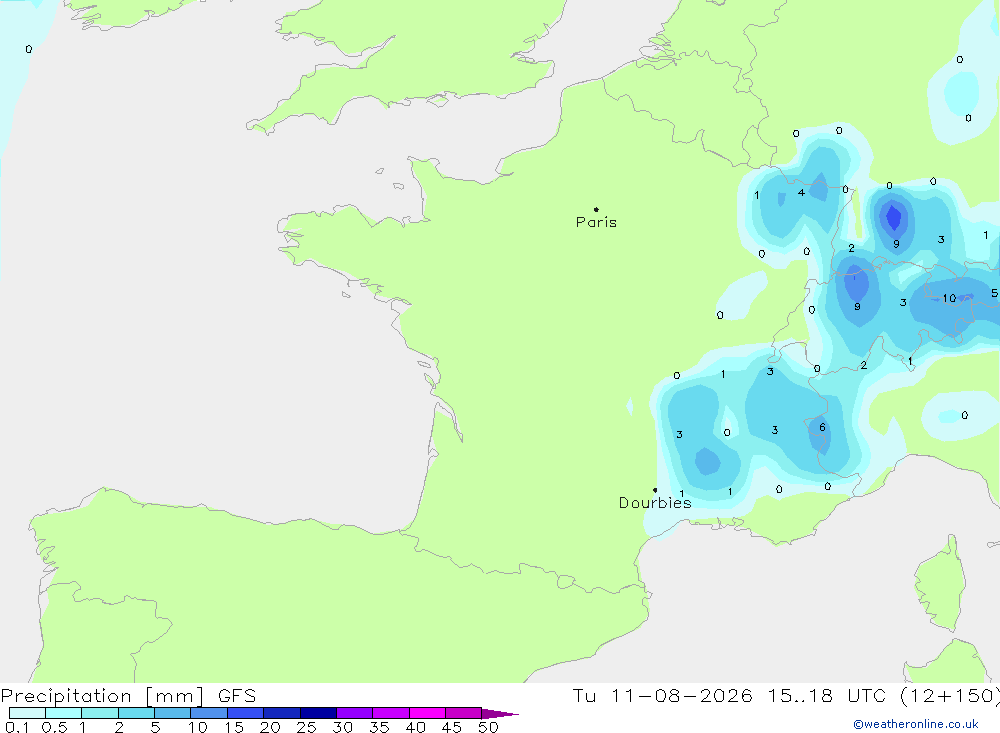Viewport: 1000px width, 733px height.
Task: Click the 'Precipitation [mm]' title text
Action: tap(102, 696)
